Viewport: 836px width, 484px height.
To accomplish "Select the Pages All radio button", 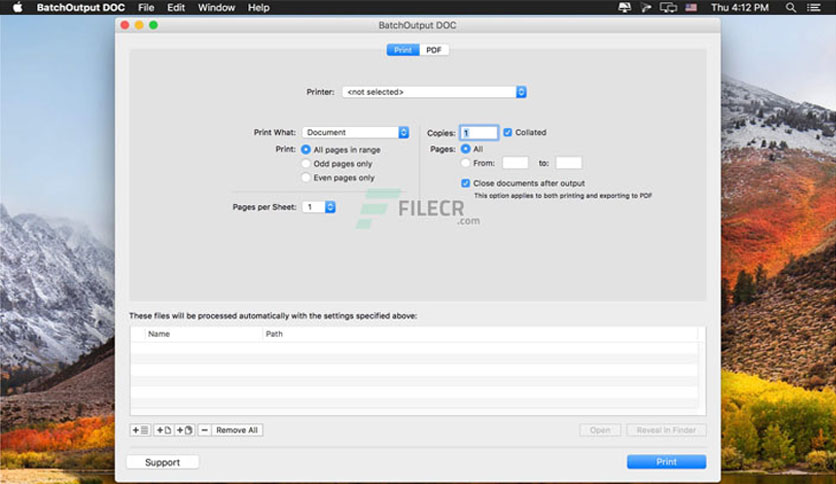I will coord(465,149).
